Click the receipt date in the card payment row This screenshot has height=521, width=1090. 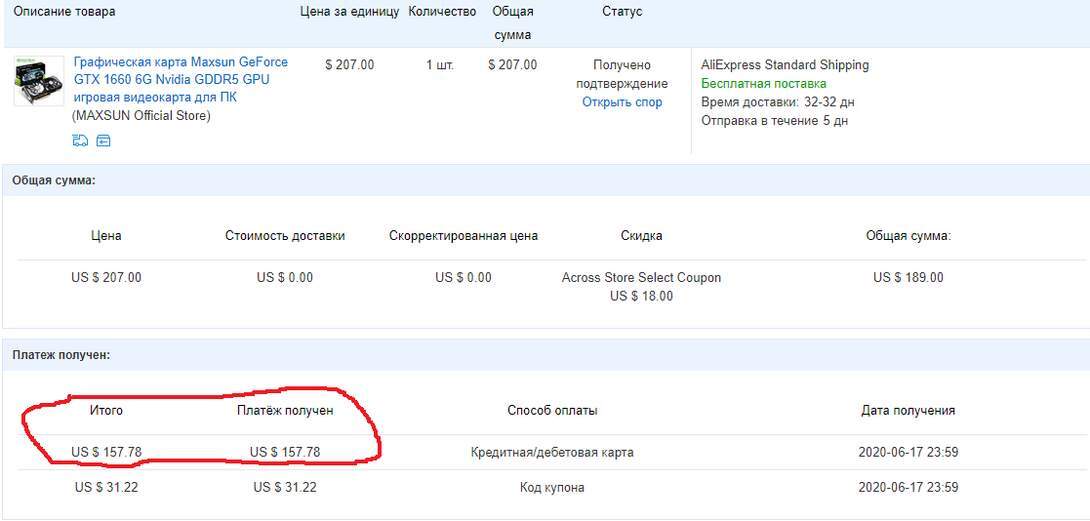[908, 452]
